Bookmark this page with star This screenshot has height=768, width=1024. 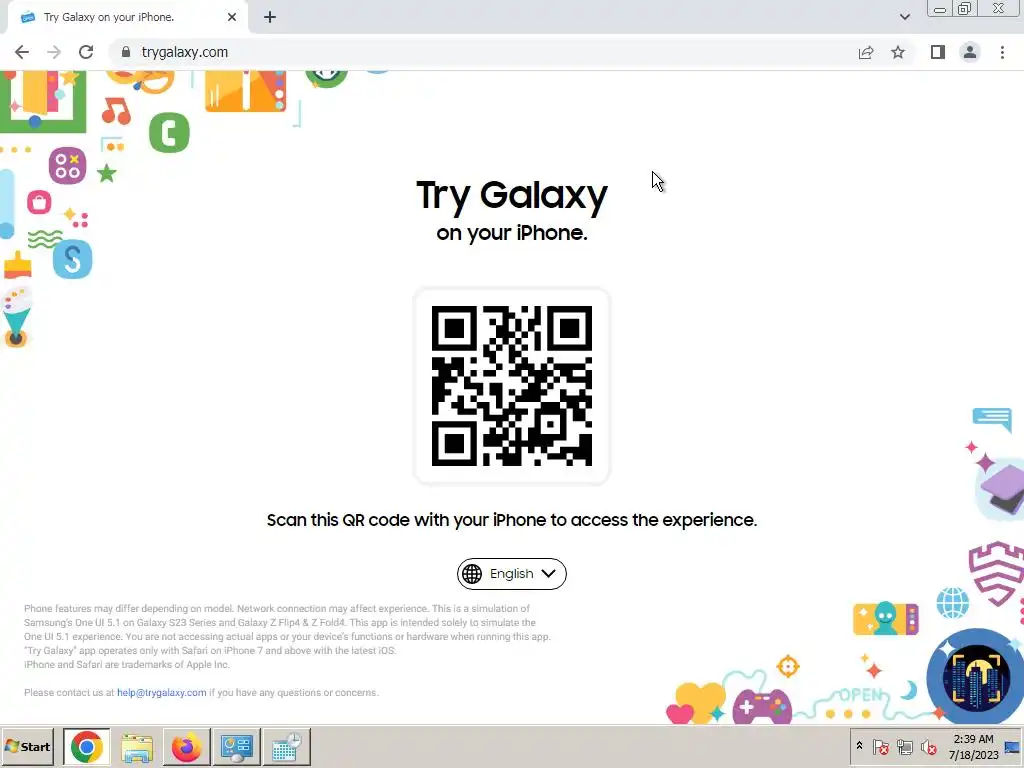pyautogui.click(x=898, y=52)
